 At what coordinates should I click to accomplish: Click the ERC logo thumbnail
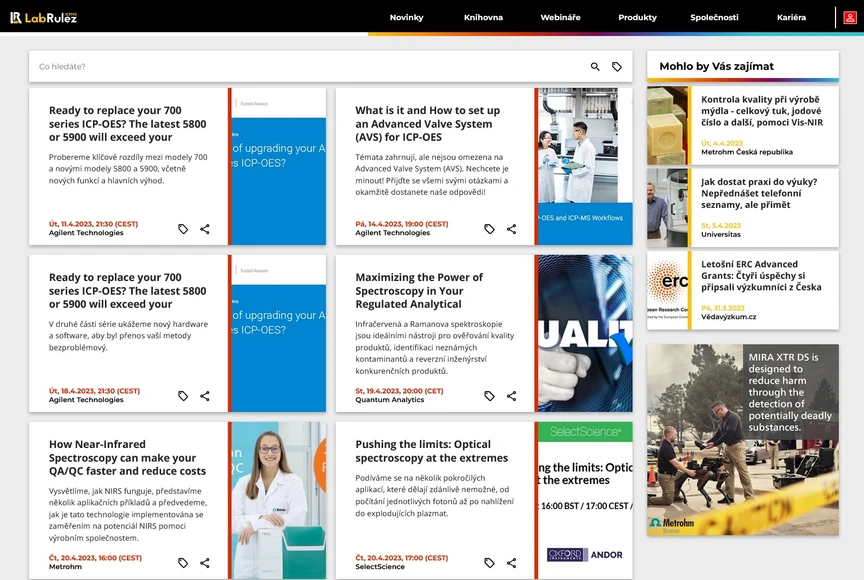[667, 290]
